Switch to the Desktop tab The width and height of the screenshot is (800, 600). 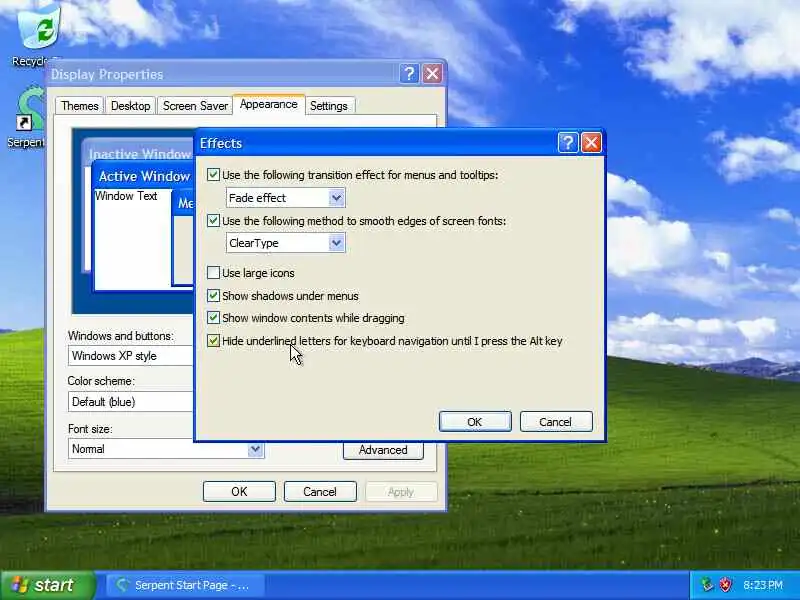131,106
